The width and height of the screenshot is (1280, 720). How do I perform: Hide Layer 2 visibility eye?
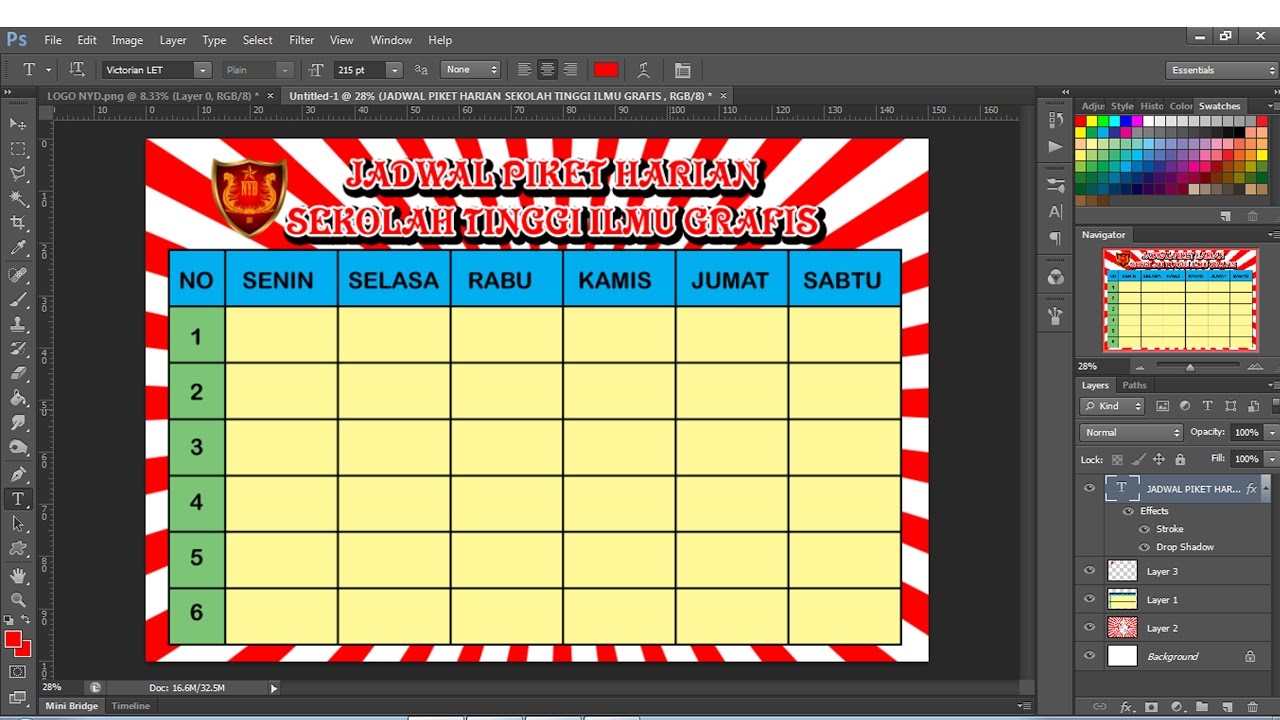pos(1090,627)
